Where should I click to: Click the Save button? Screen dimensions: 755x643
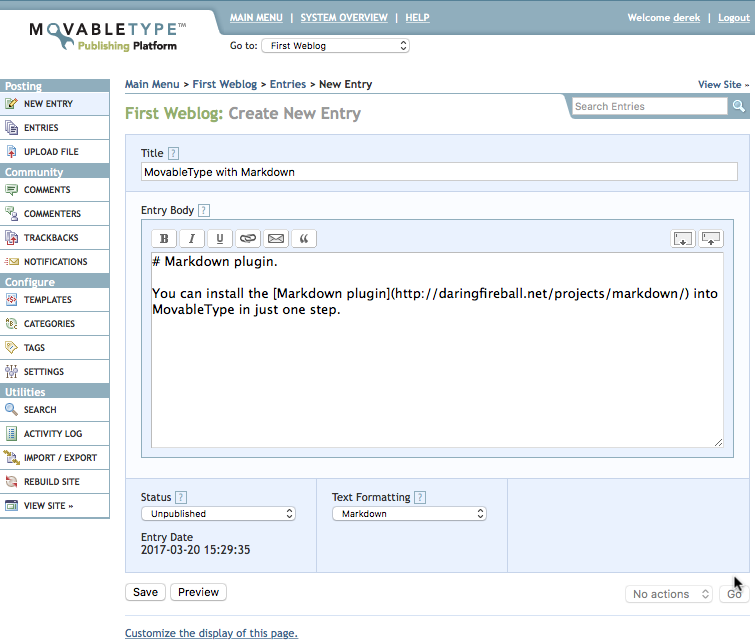tap(145, 592)
